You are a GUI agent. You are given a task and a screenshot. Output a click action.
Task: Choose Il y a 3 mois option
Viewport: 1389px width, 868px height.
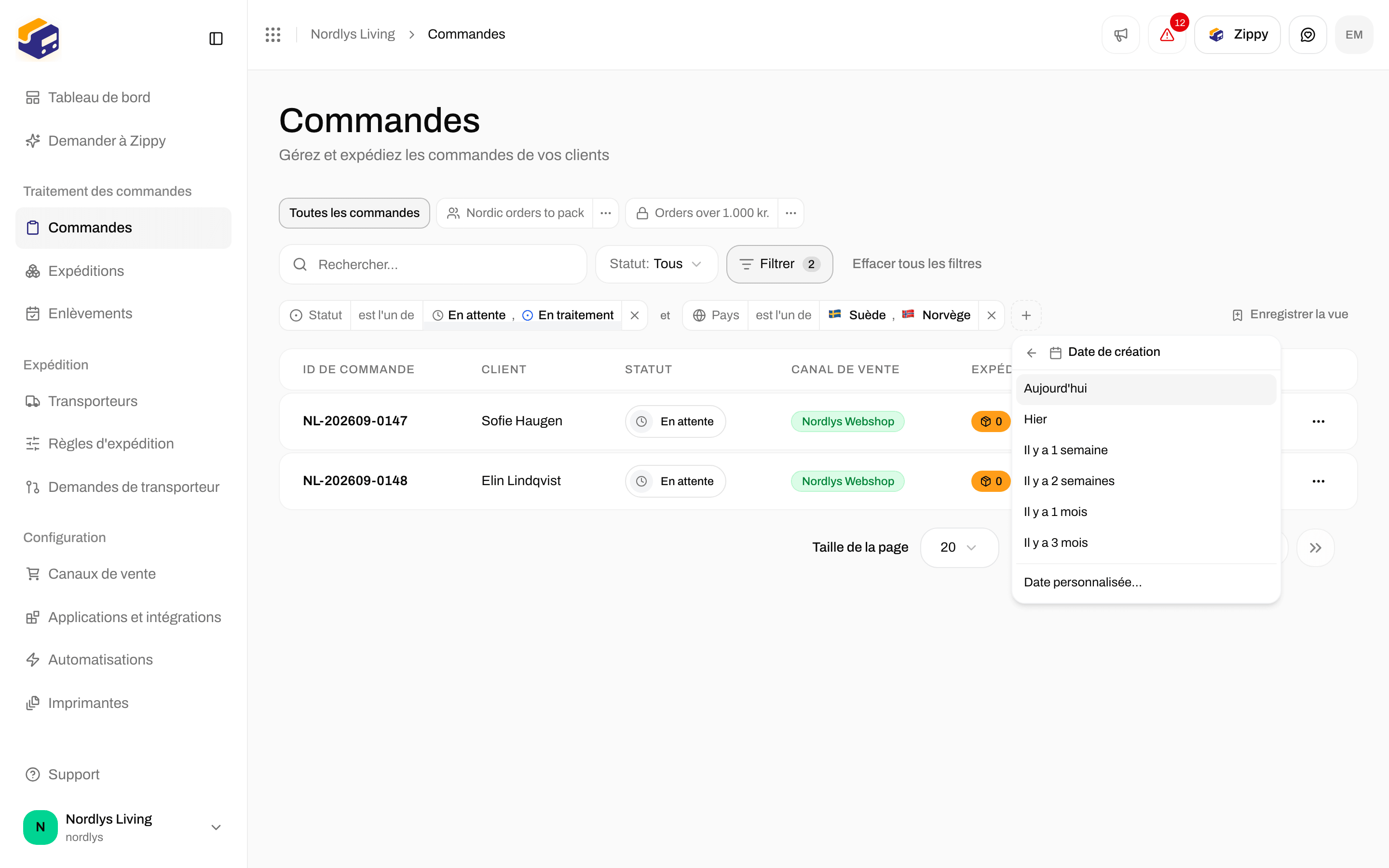(1146, 543)
